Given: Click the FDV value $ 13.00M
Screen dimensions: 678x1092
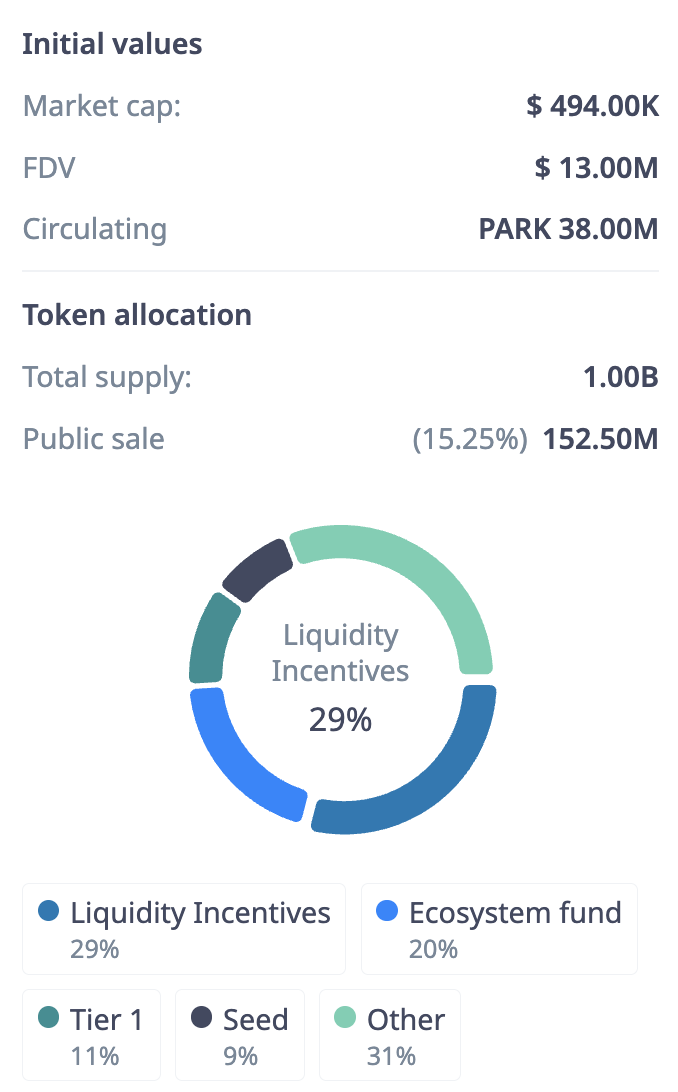Looking at the screenshot, I should coord(596,167).
